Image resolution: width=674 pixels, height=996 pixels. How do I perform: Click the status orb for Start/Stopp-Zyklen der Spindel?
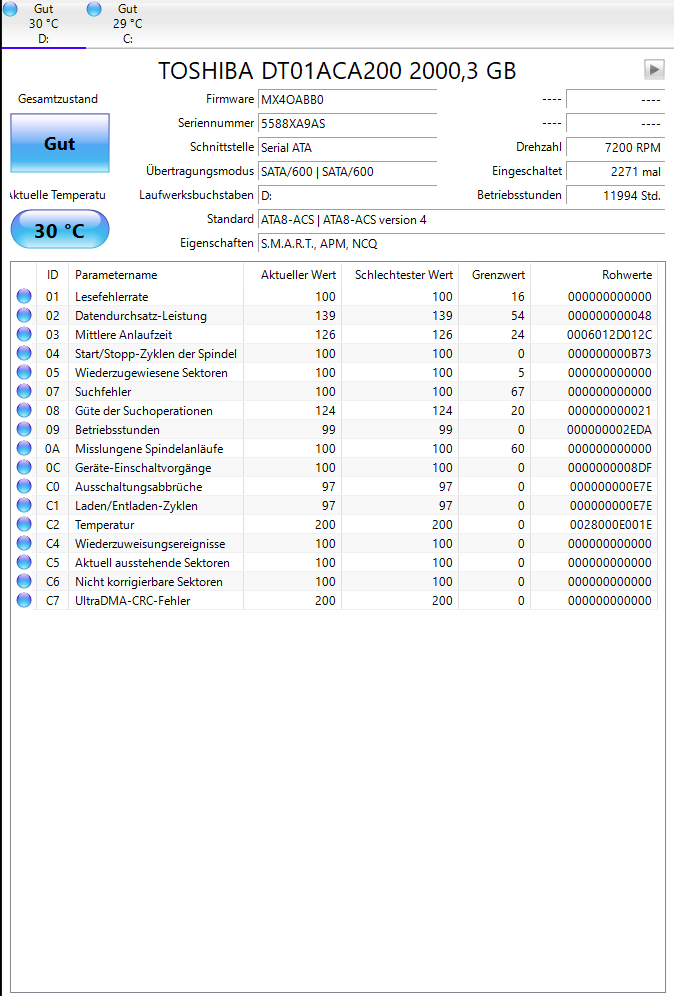pos(24,353)
